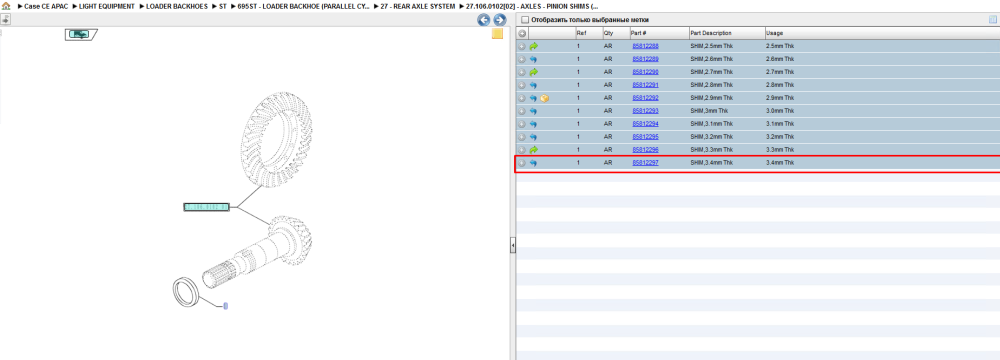Open part number link 85812295
Image resolution: width=1000 pixels, height=360 pixels.
(645, 137)
